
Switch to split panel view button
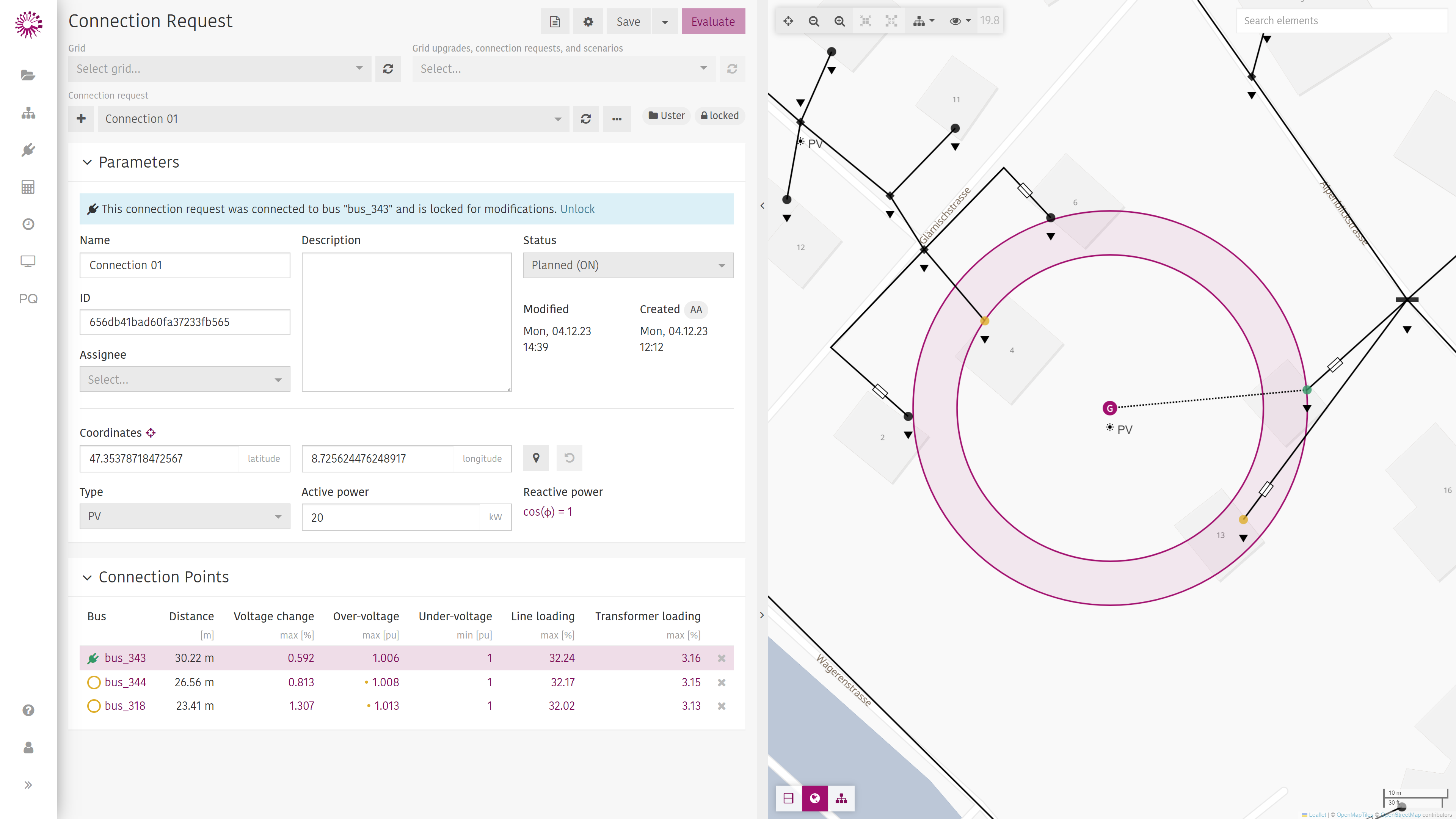[x=789, y=798]
